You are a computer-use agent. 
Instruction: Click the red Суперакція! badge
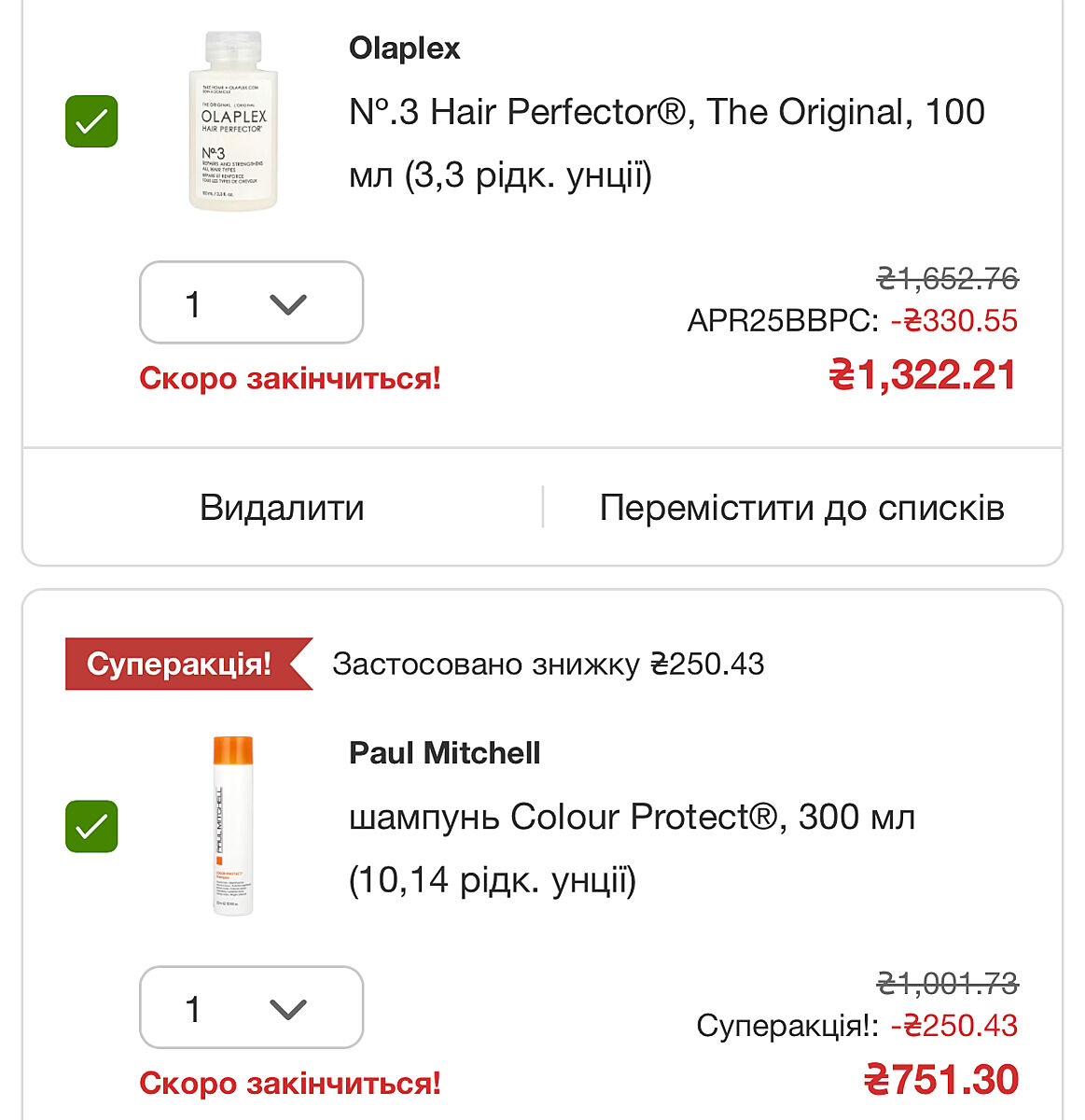tap(180, 664)
